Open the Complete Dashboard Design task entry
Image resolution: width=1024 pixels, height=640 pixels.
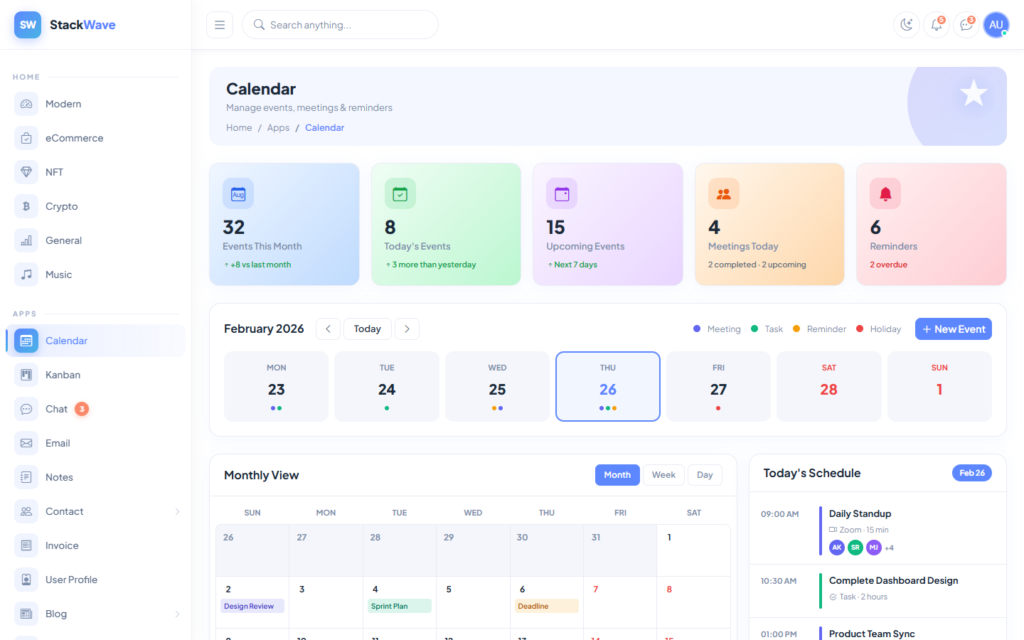(x=878, y=590)
